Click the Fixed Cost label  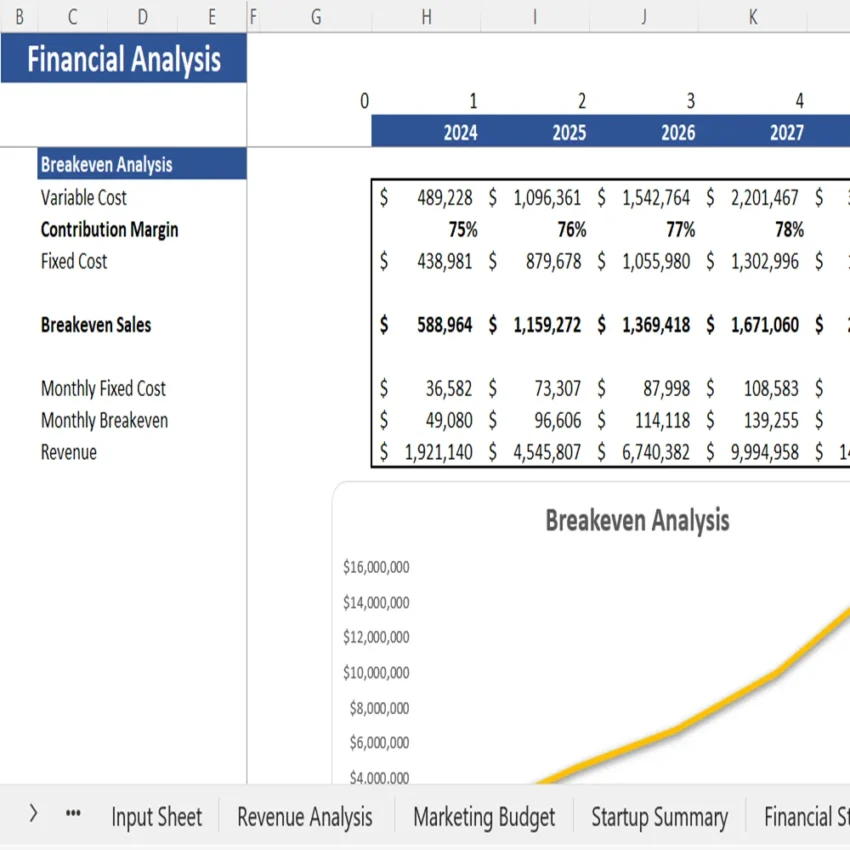73,261
